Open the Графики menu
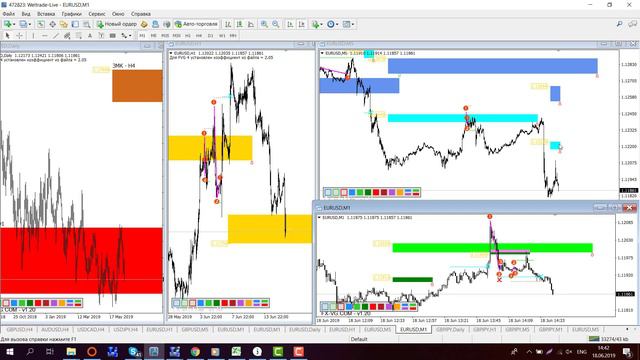The height and width of the screenshot is (360, 640). (x=71, y=14)
